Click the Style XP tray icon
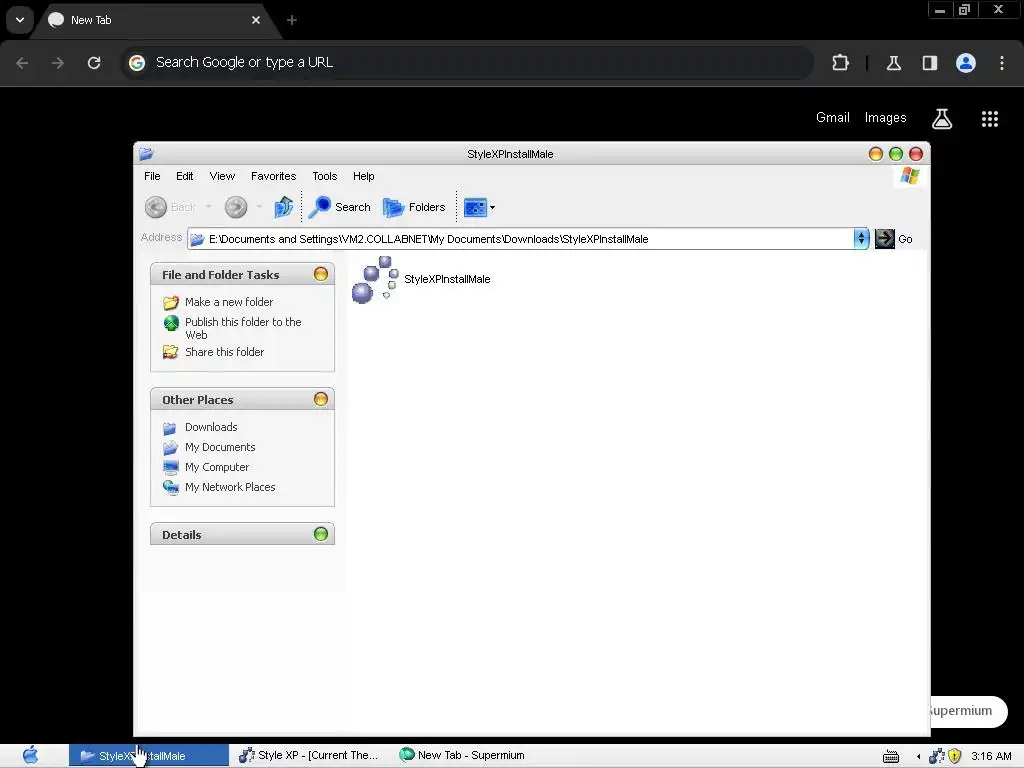The height and width of the screenshot is (768, 1024). [x=936, y=756]
